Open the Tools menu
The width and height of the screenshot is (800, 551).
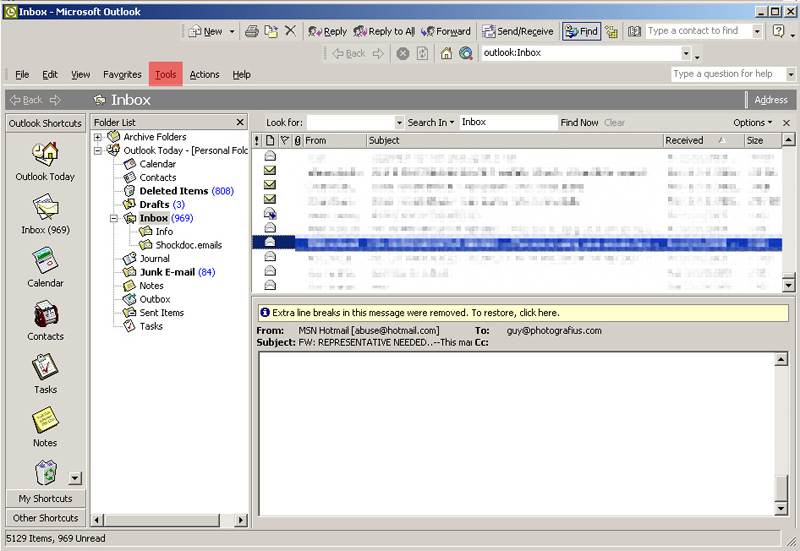pos(166,75)
